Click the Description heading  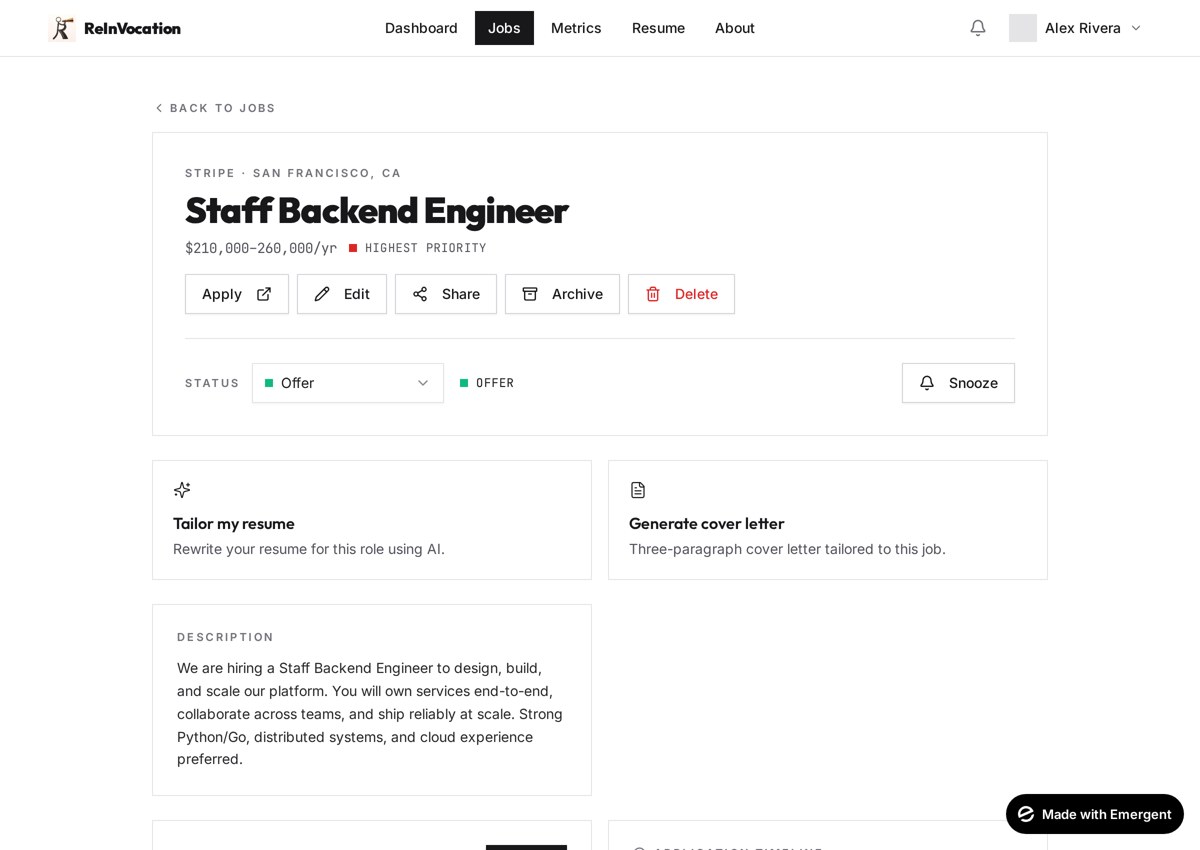coord(225,637)
